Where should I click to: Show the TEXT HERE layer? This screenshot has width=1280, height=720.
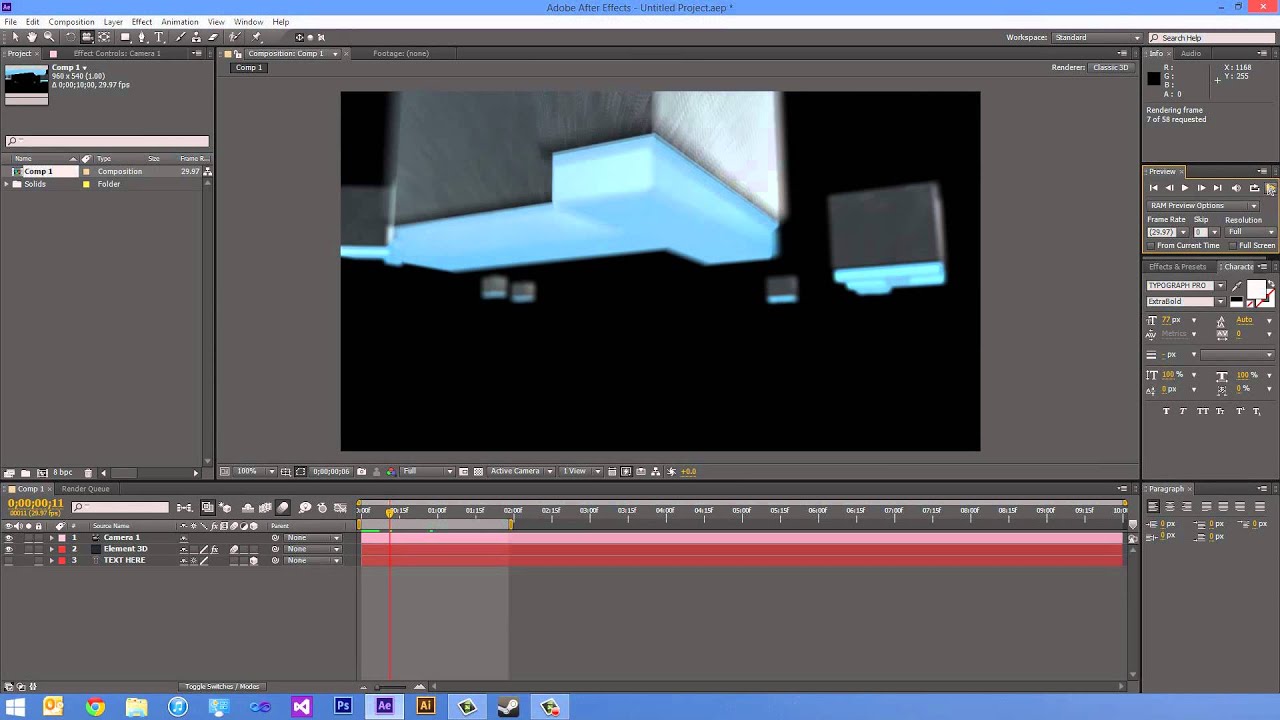(x=9, y=560)
